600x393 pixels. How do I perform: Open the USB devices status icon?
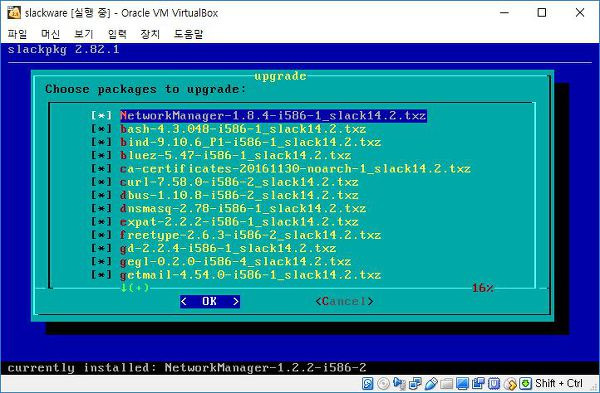tap(431, 383)
